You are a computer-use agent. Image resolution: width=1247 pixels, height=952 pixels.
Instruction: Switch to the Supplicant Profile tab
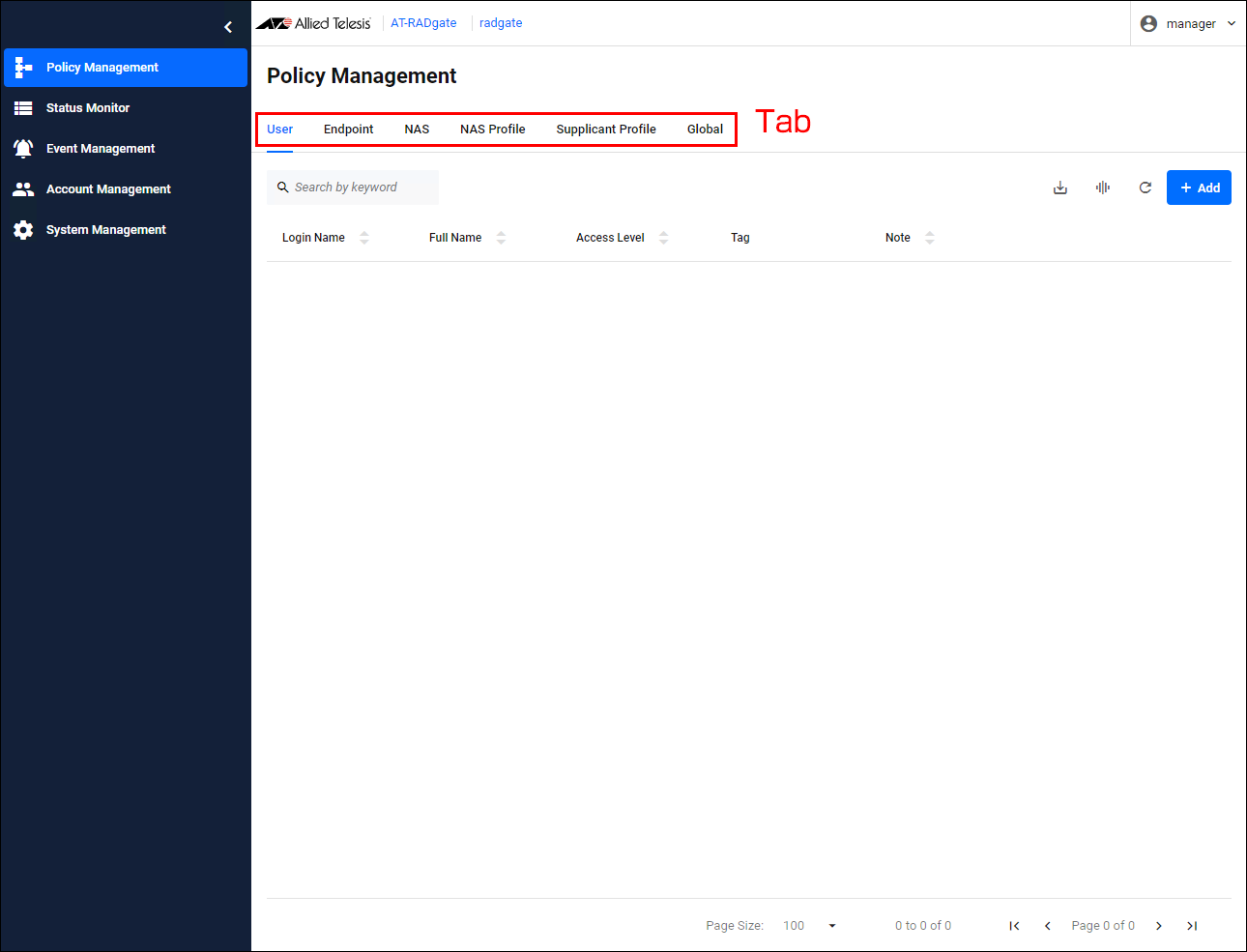tap(606, 130)
